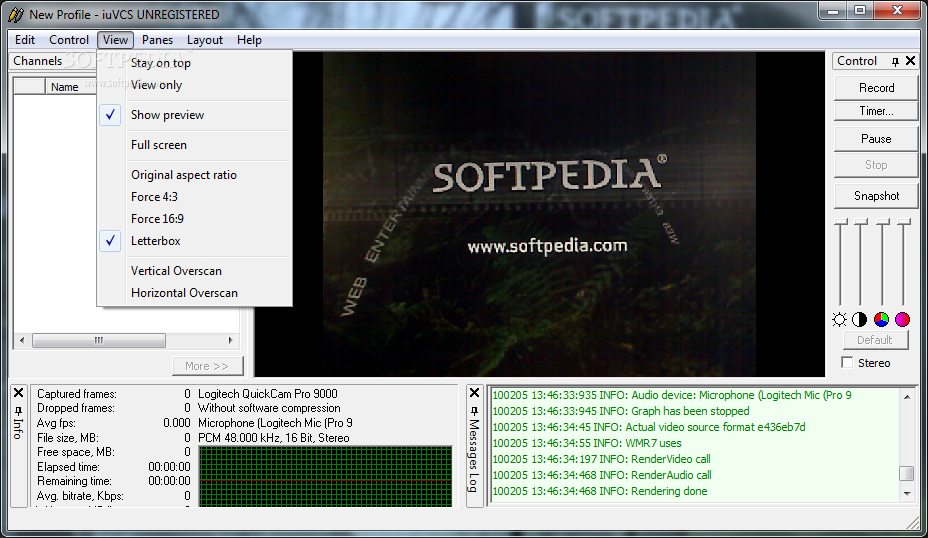
Task: Click the green audio level graph
Action: pos(325,476)
